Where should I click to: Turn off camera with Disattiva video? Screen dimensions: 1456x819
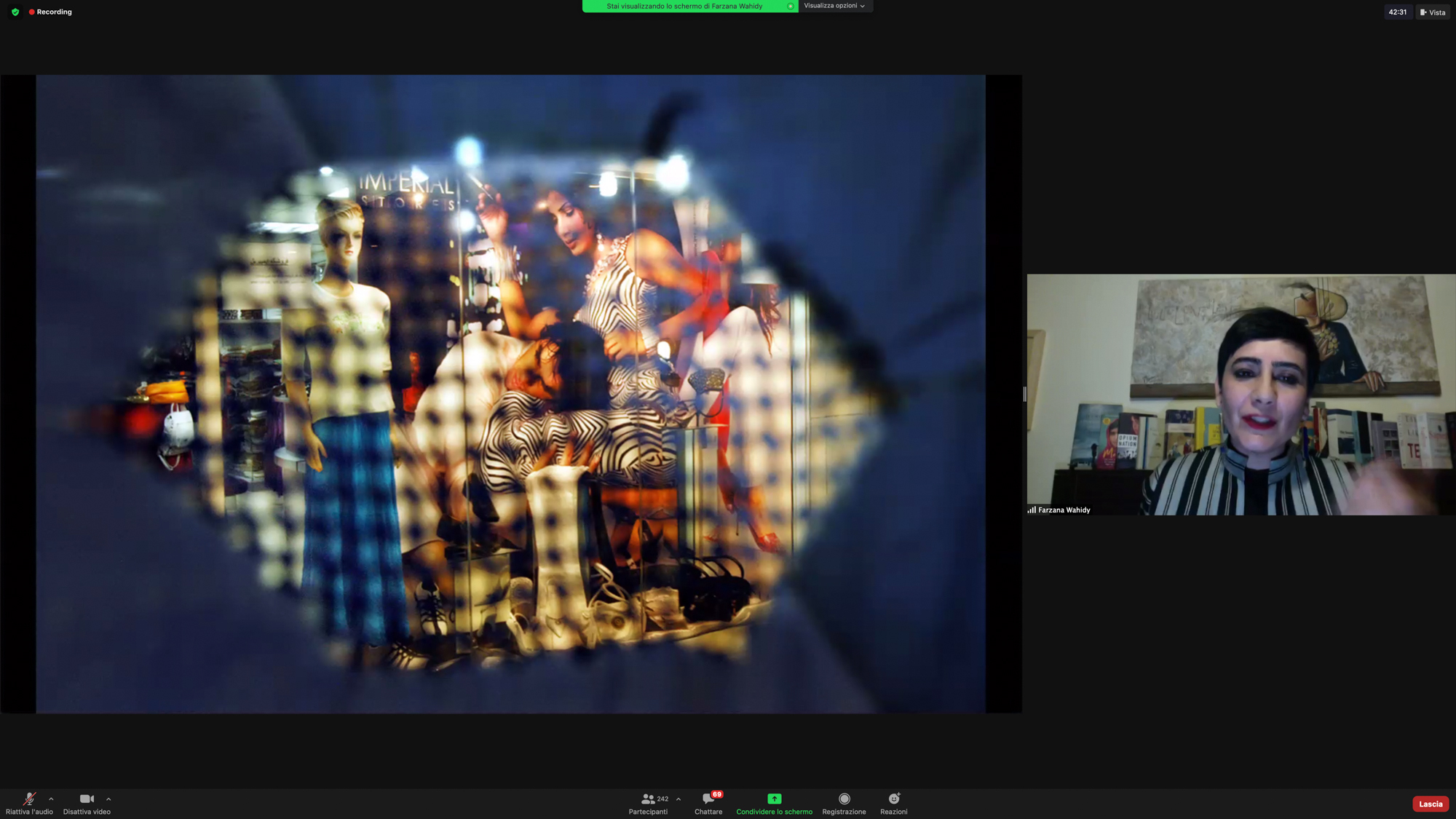[87, 804]
